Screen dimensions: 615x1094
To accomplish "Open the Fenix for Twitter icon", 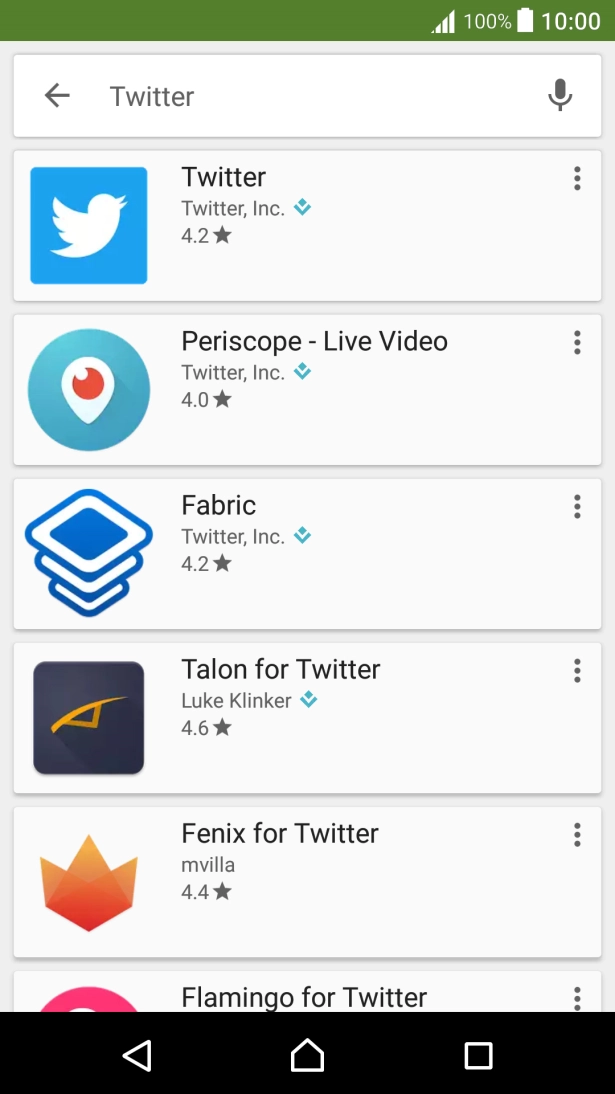I will click(89, 882).
